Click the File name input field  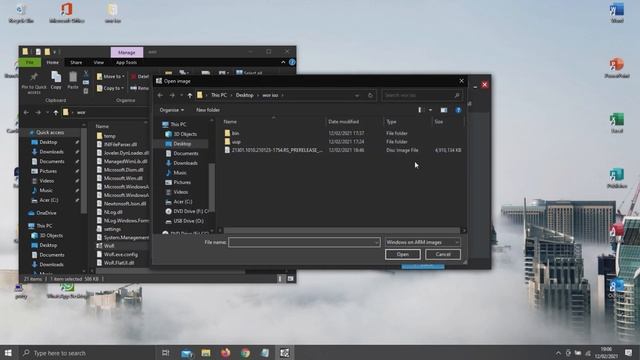[304, 242]
